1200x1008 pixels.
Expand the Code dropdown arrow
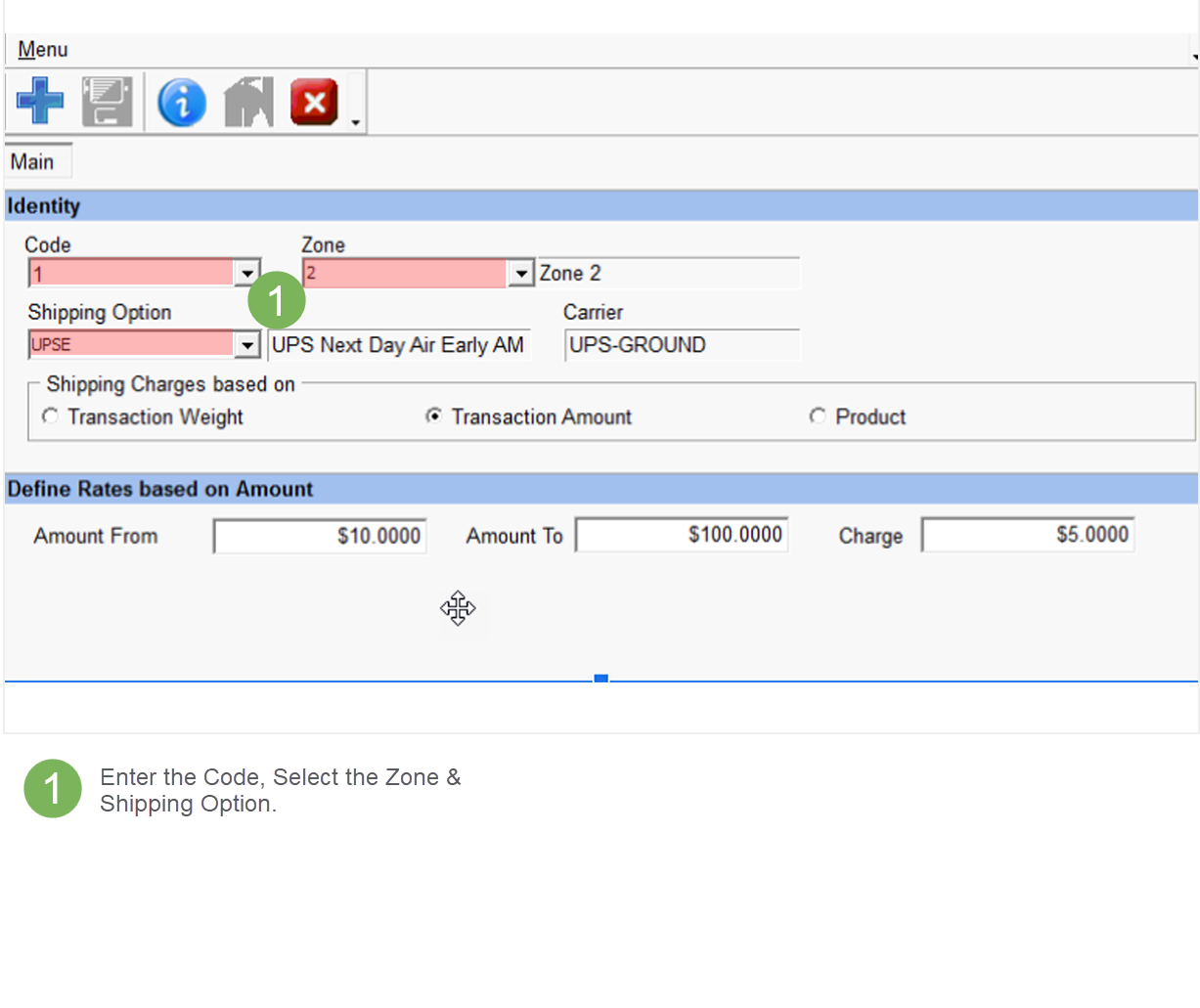247,273
